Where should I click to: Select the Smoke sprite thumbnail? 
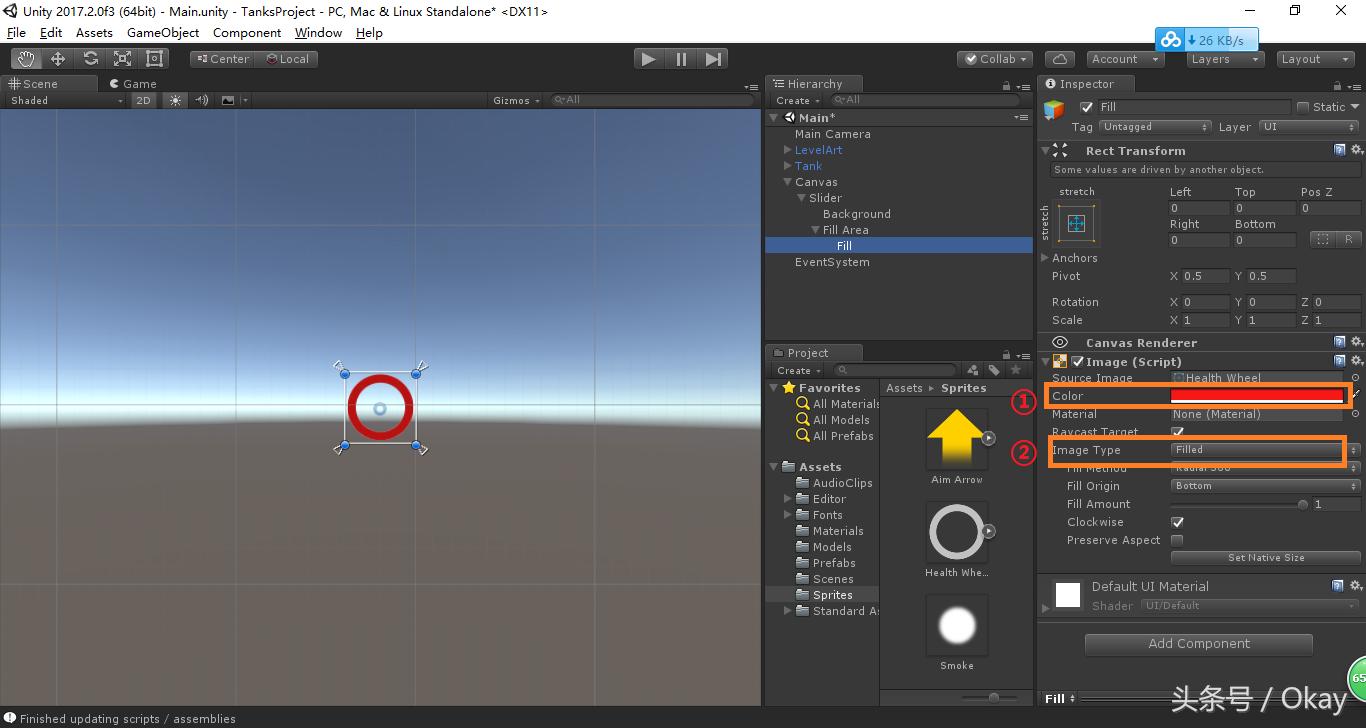point(956,624)
